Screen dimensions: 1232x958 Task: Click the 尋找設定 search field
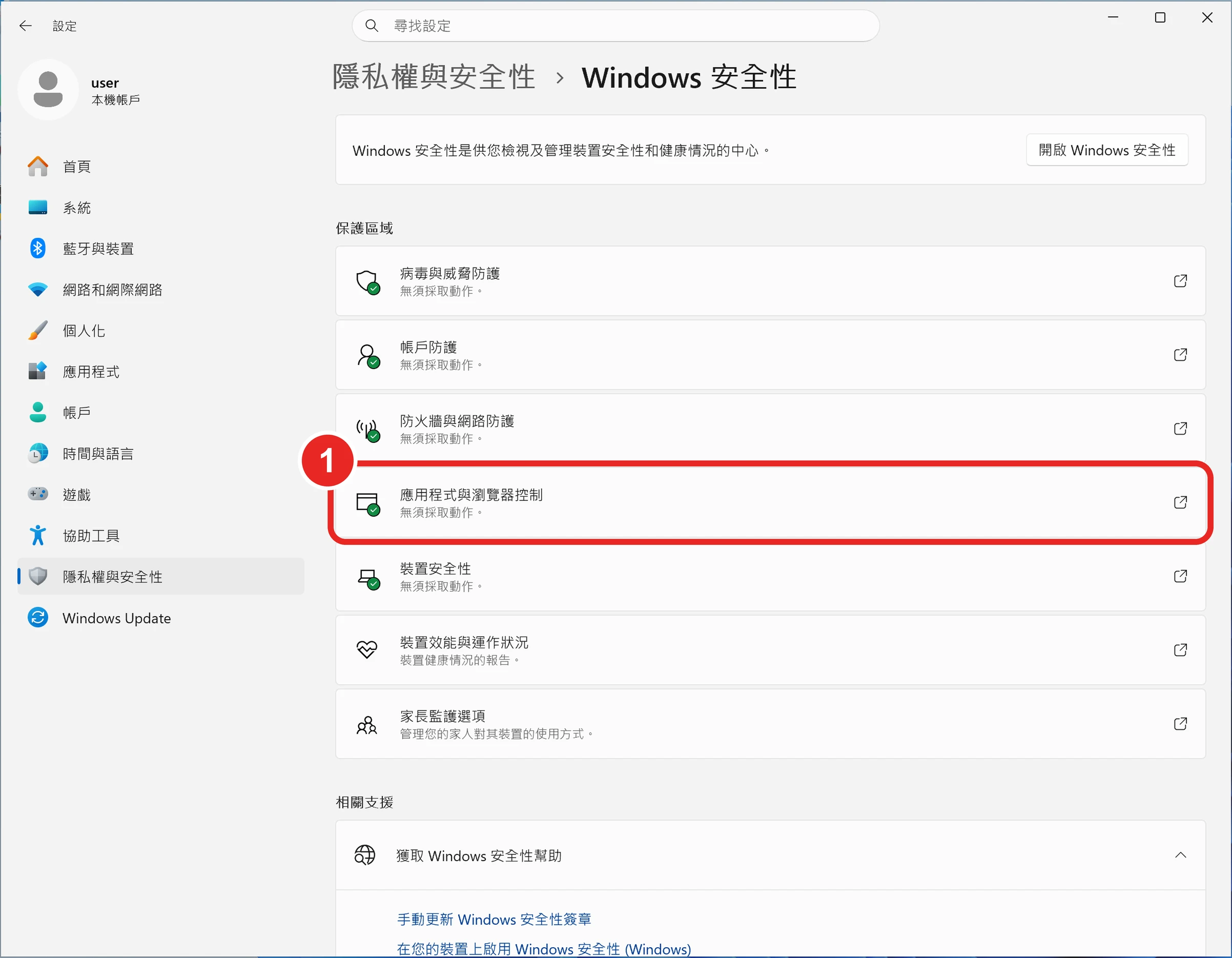pyautogui.click(x=615, y=26)
